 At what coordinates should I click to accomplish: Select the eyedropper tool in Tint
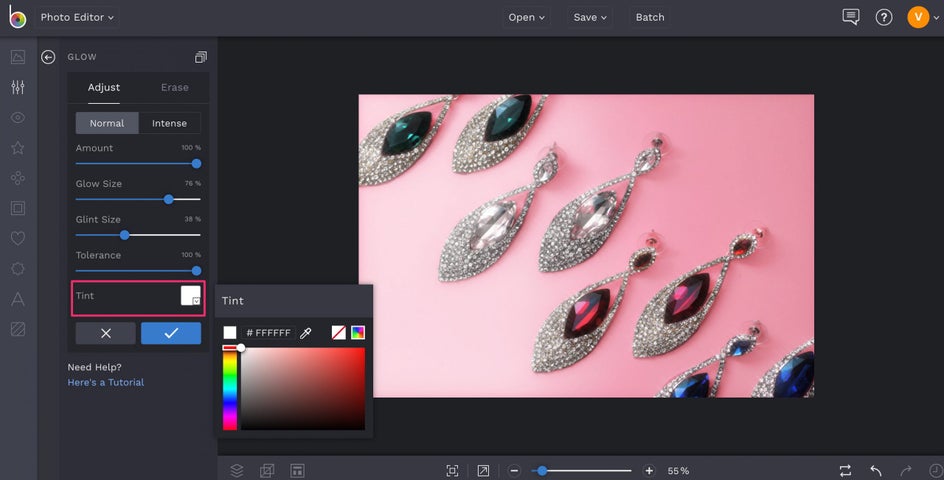coord(306,332)
